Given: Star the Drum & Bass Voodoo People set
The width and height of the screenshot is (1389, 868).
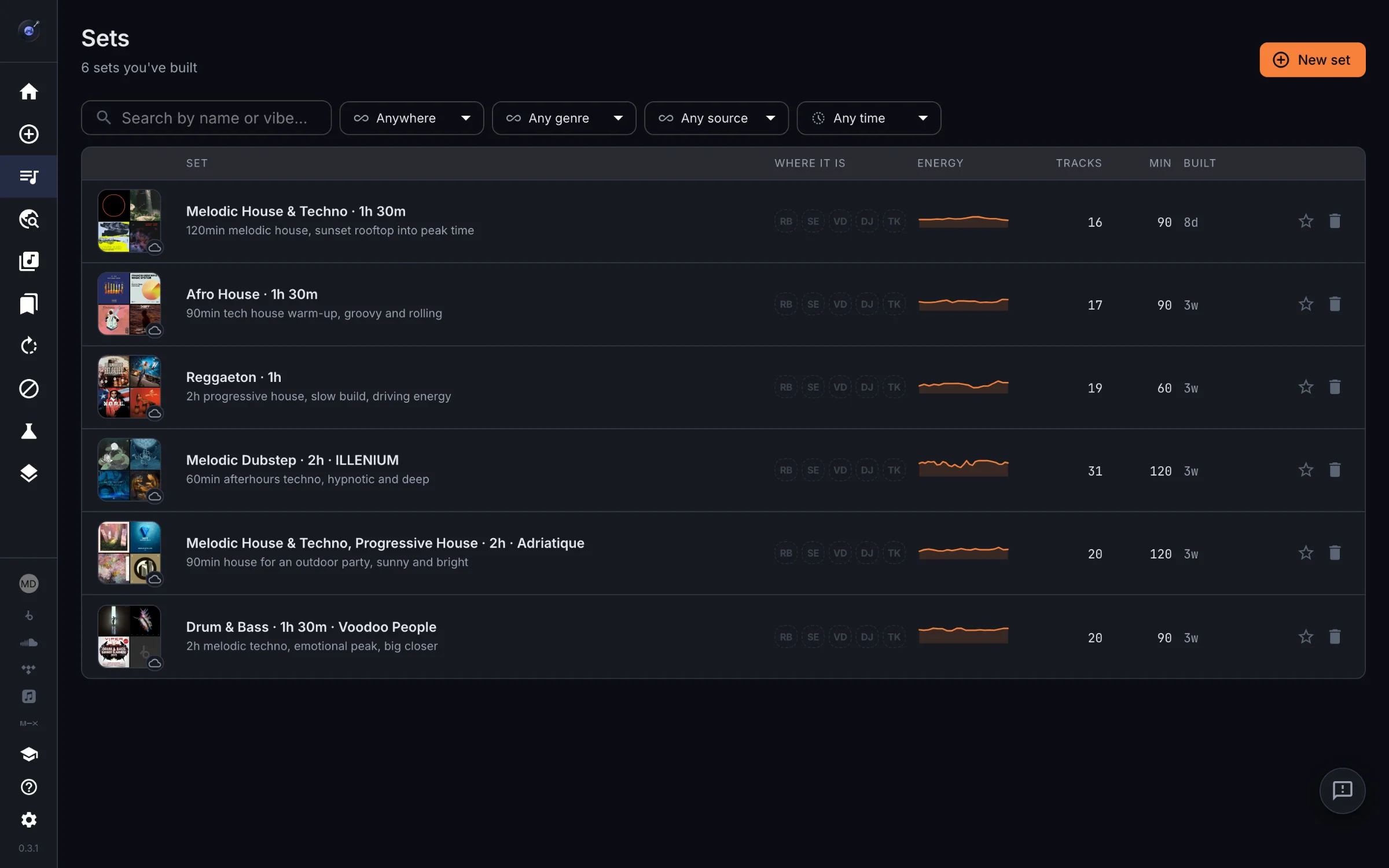Looking at the screenshot, I should click(1306, 637).
